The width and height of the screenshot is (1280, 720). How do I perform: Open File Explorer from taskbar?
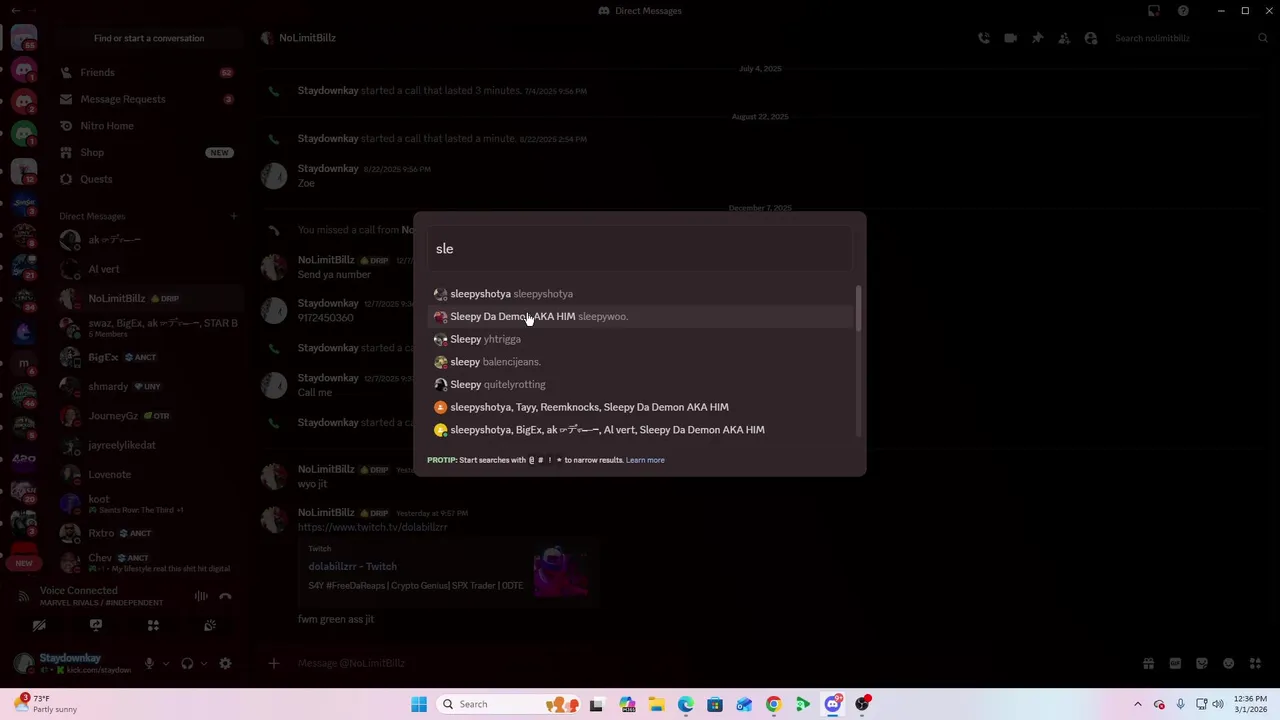(x=656, y=704)
